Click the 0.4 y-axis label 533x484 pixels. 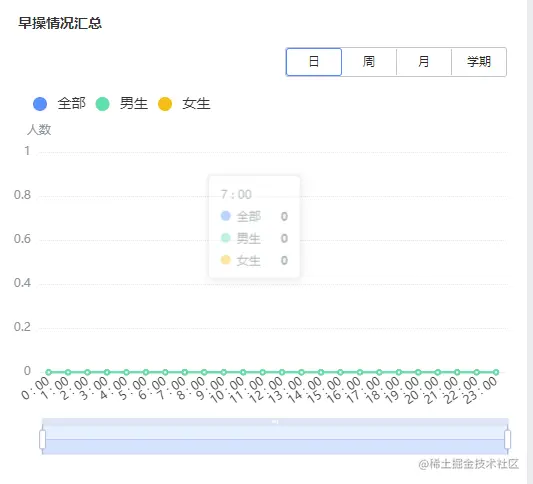(22, 283)
